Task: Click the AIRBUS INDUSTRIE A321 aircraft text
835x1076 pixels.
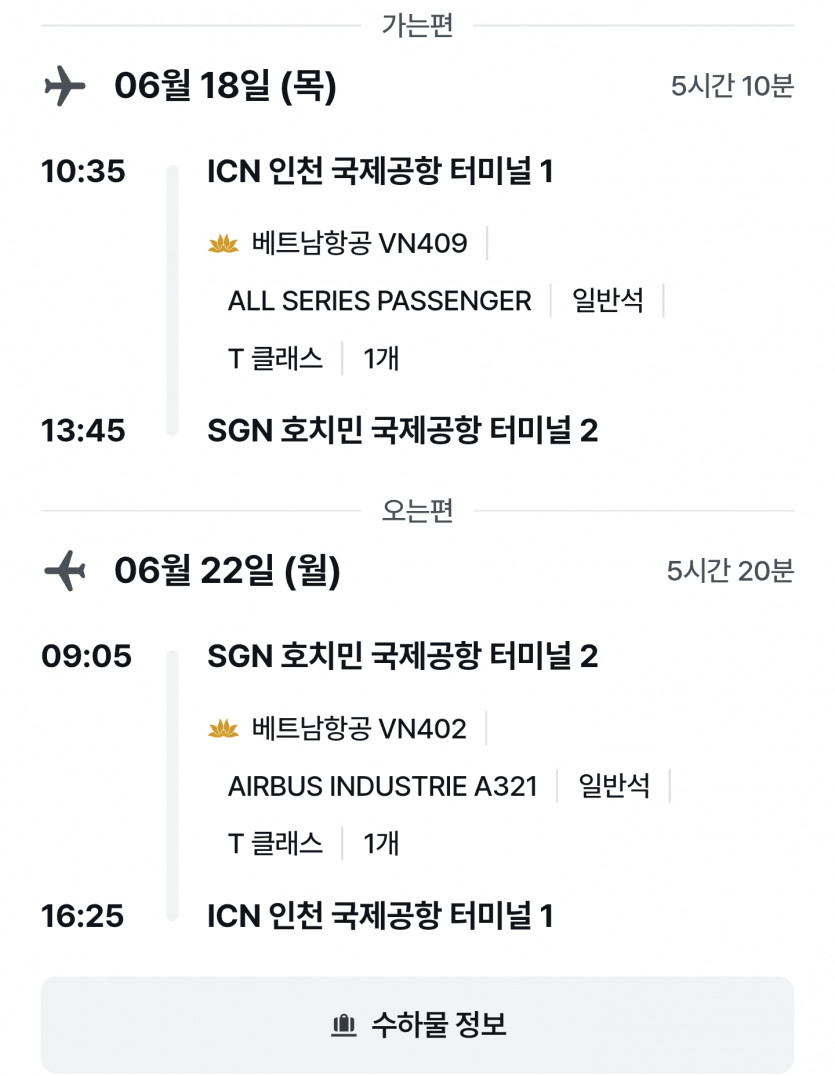Action: point(382,786)
